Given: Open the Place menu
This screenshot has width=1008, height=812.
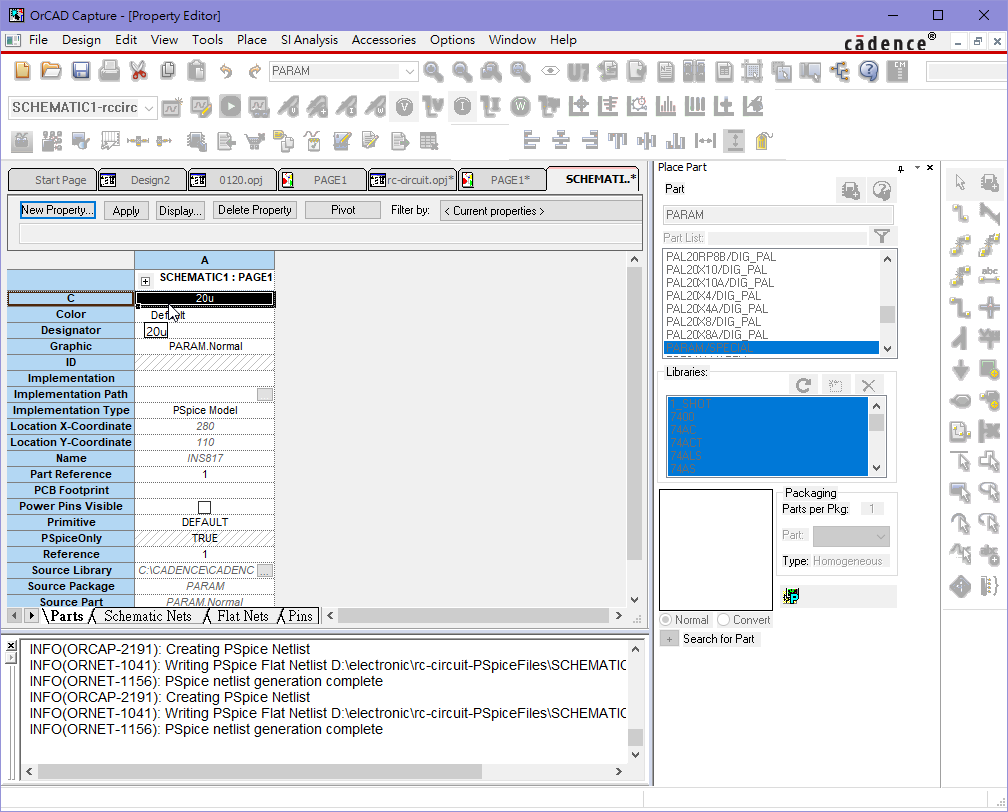Looking at the screenshot, I should [x=251, y=40].
